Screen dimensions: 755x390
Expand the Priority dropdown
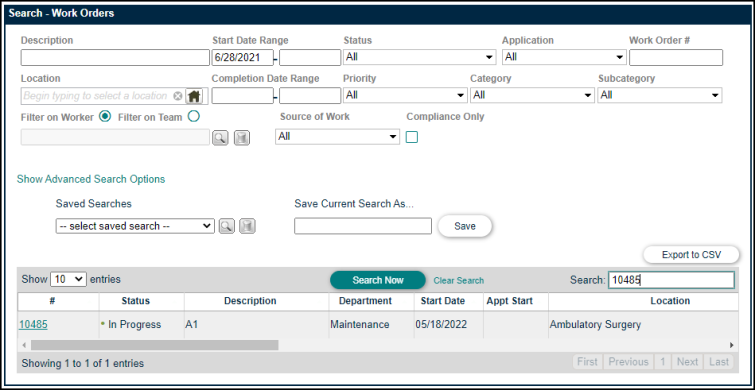pos(405,95)
